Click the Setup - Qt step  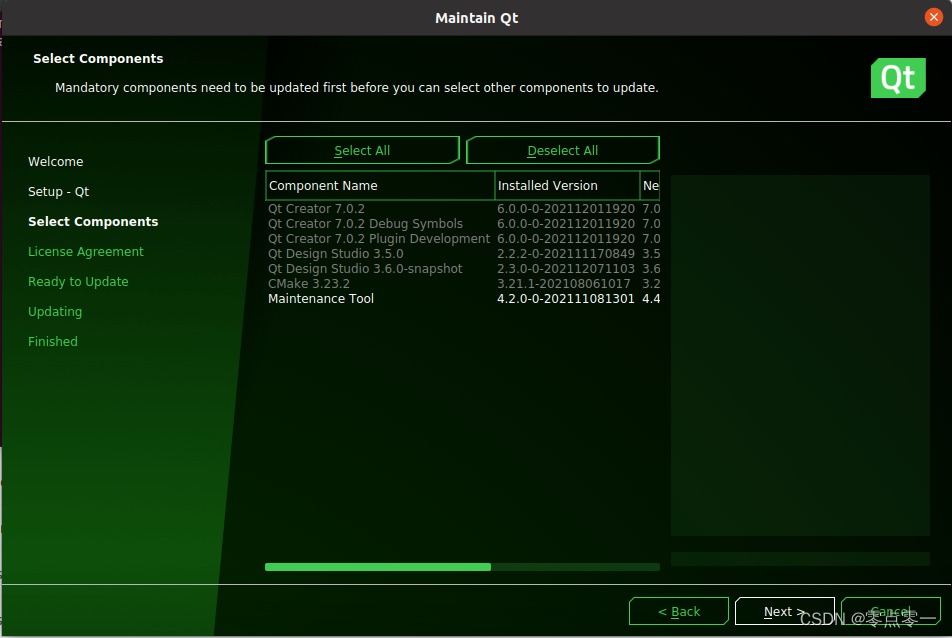(58, 191)
